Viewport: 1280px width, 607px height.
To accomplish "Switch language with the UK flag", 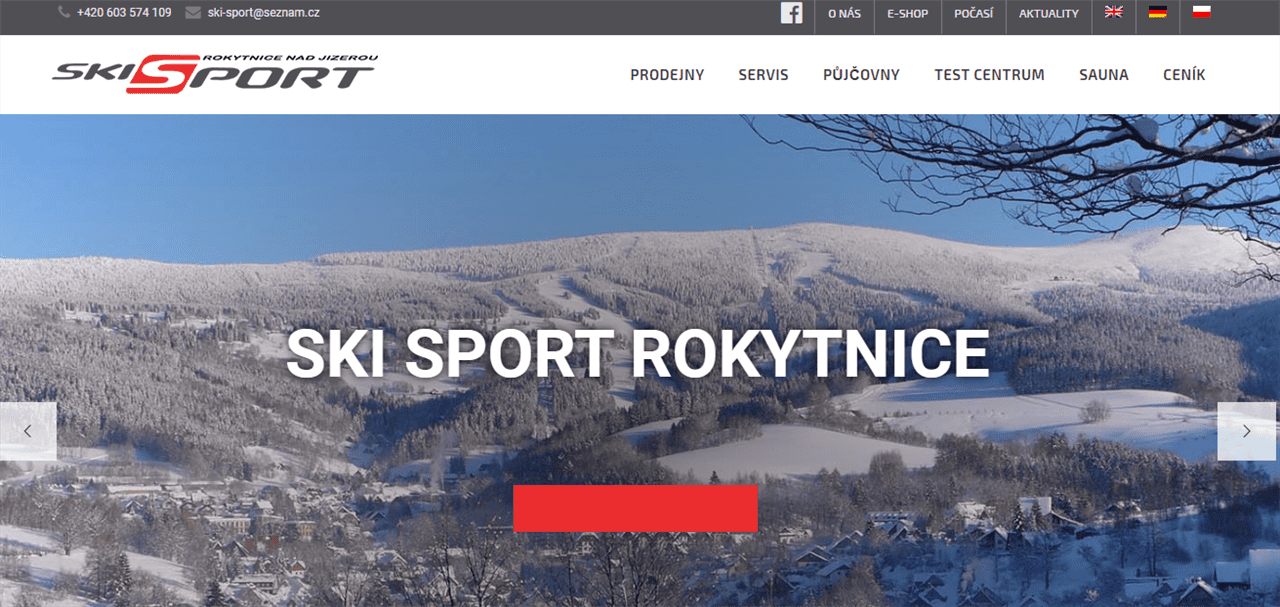I will point(1113,12).
